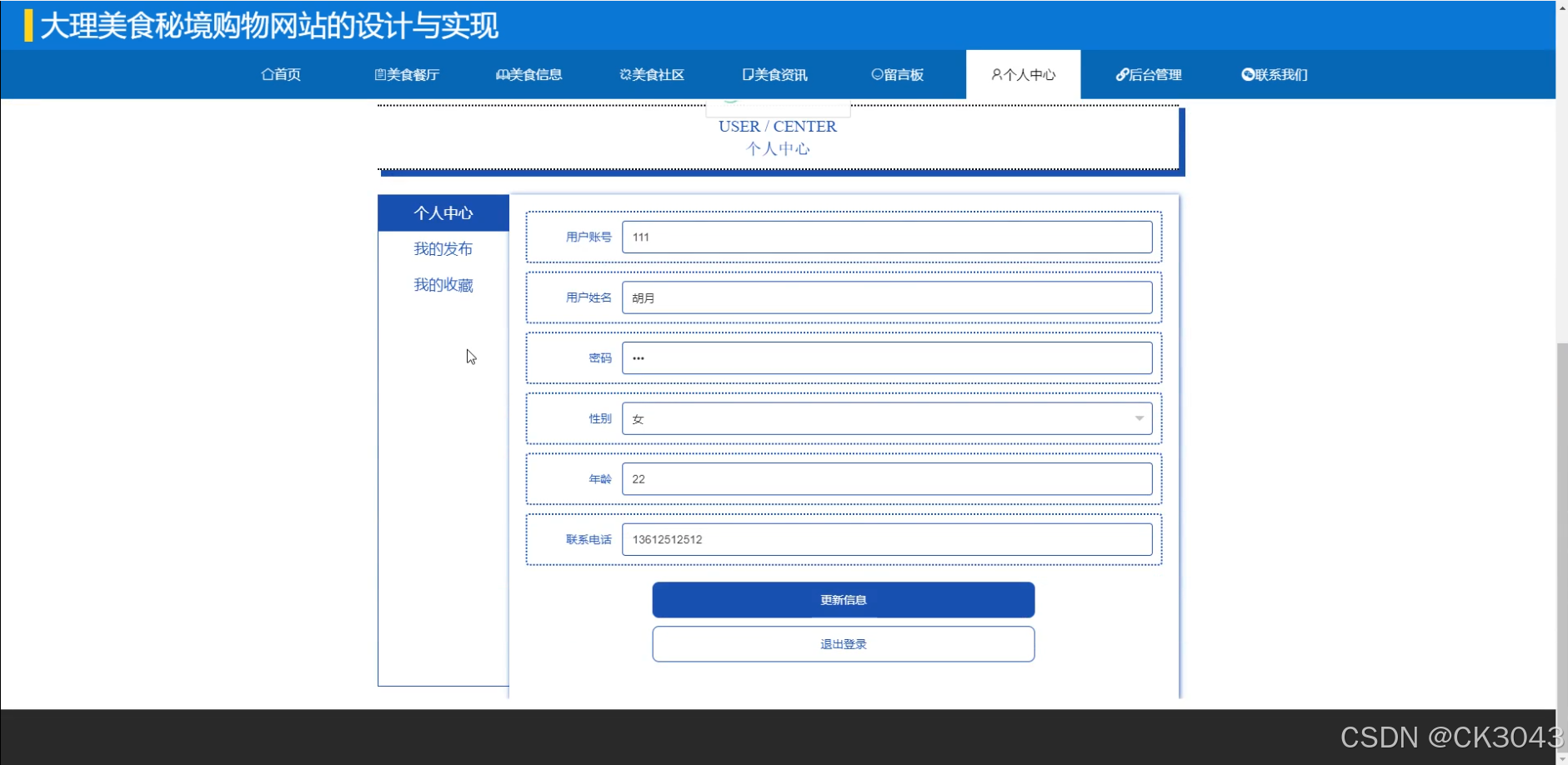Open the 美食资讯 page
This screenshot has height=765, width=1568.
775,74
